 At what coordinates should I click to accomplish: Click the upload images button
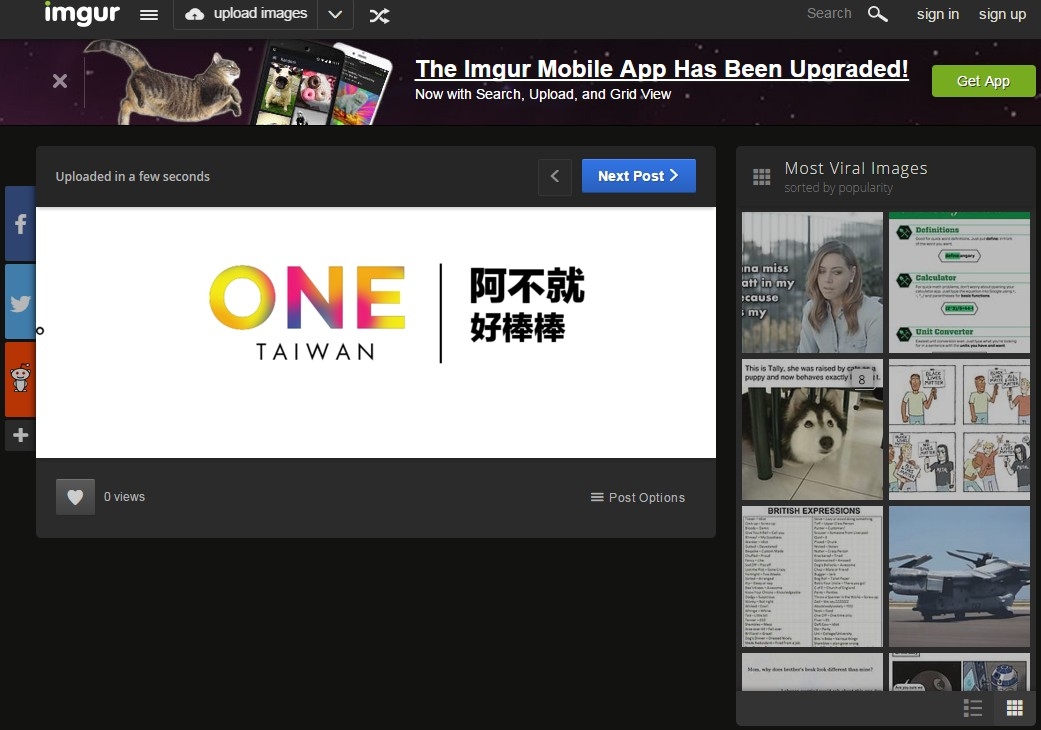pyautogui.click(x=247, y=14)
